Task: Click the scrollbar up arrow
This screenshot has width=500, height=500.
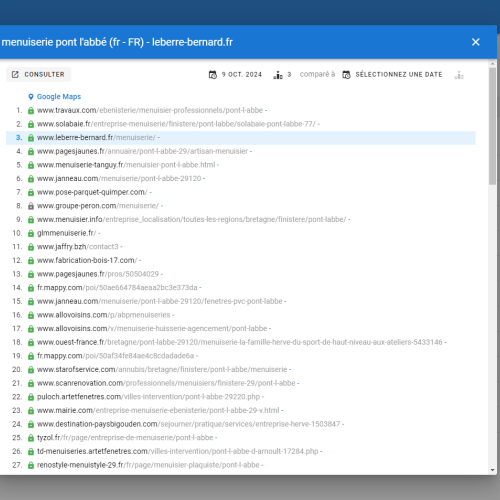Action: tap(492, 63)
